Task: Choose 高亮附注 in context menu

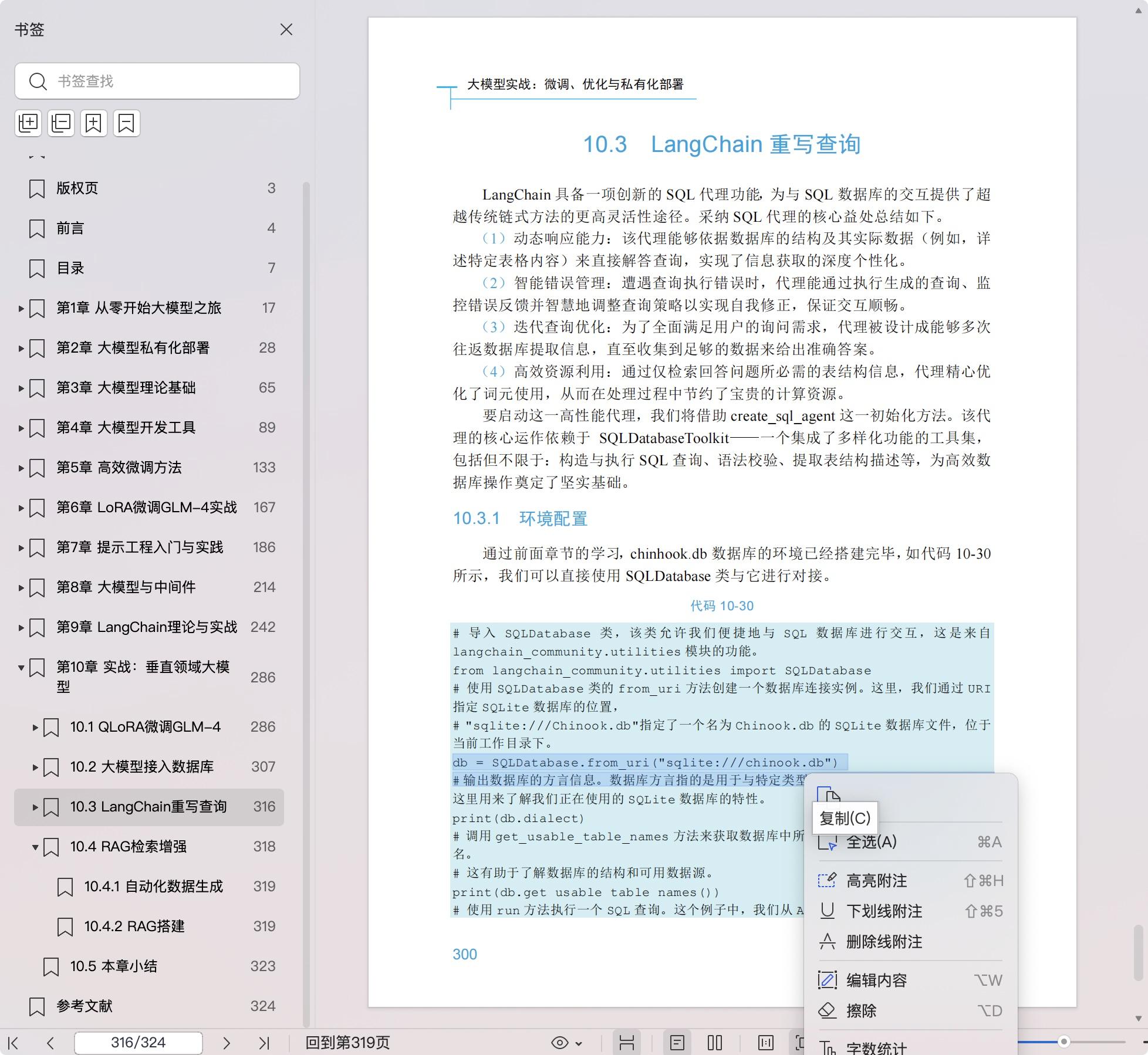Action: (910, 881)
